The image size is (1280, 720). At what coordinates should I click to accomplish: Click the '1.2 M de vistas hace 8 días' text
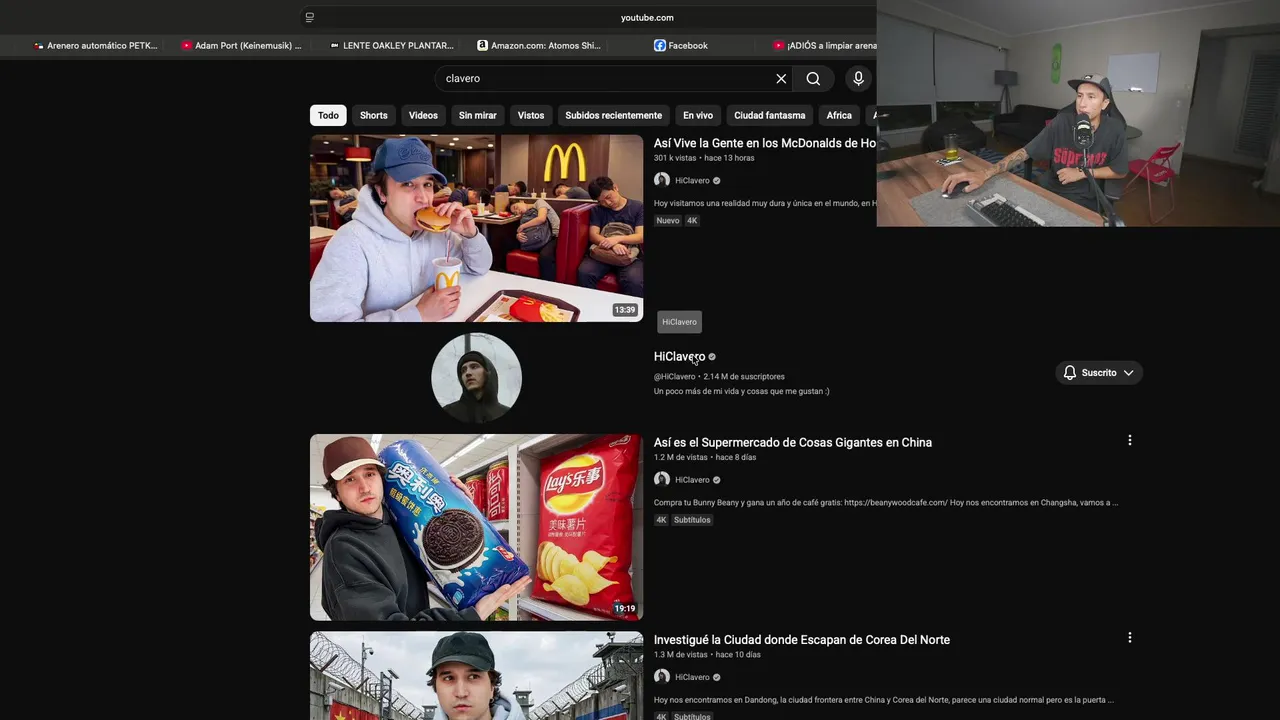pyautogui.click(x=705, y=458)
